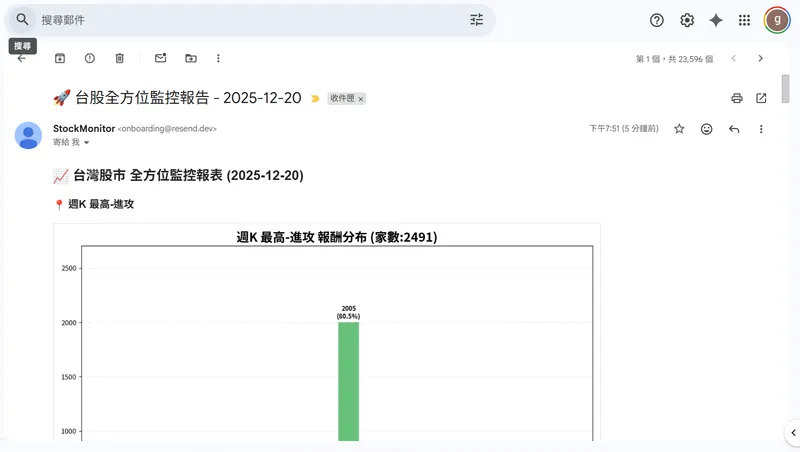Image resolution: width=800 pixels, height=452 pixels.
Task: Report this email as spam
Action: pos(90,58)
